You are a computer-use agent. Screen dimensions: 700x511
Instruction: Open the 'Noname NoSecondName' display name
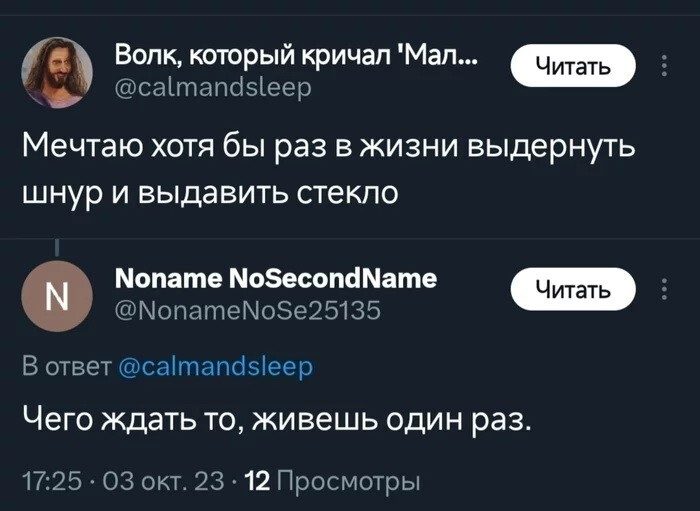click(x=276, y=278)
